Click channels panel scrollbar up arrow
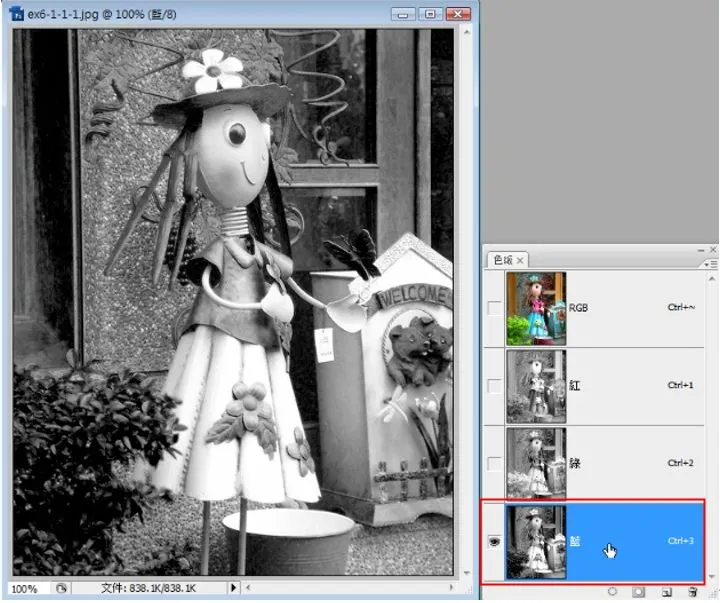 click(x=711, y=278)
